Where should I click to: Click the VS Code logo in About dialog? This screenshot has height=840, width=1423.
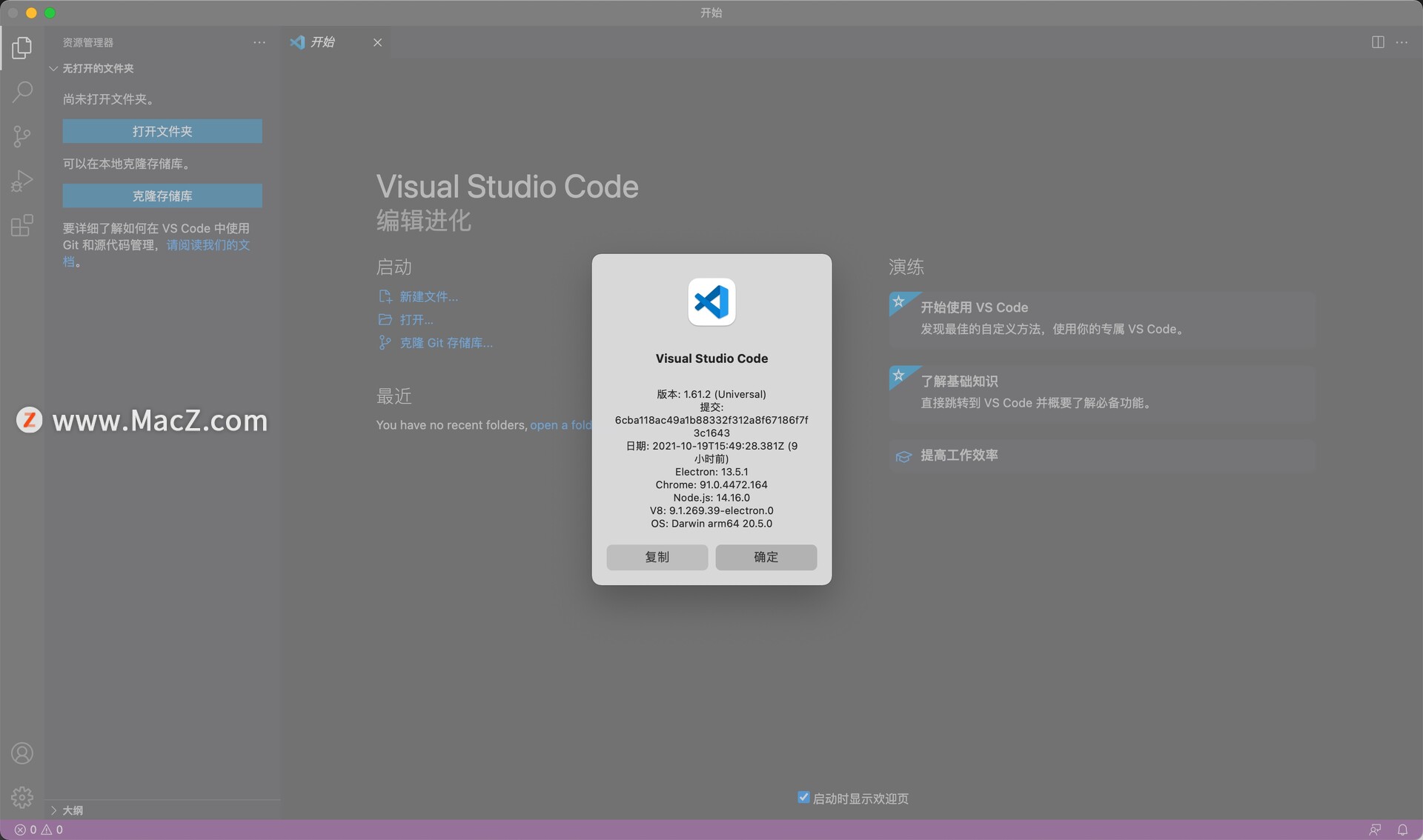711,302
